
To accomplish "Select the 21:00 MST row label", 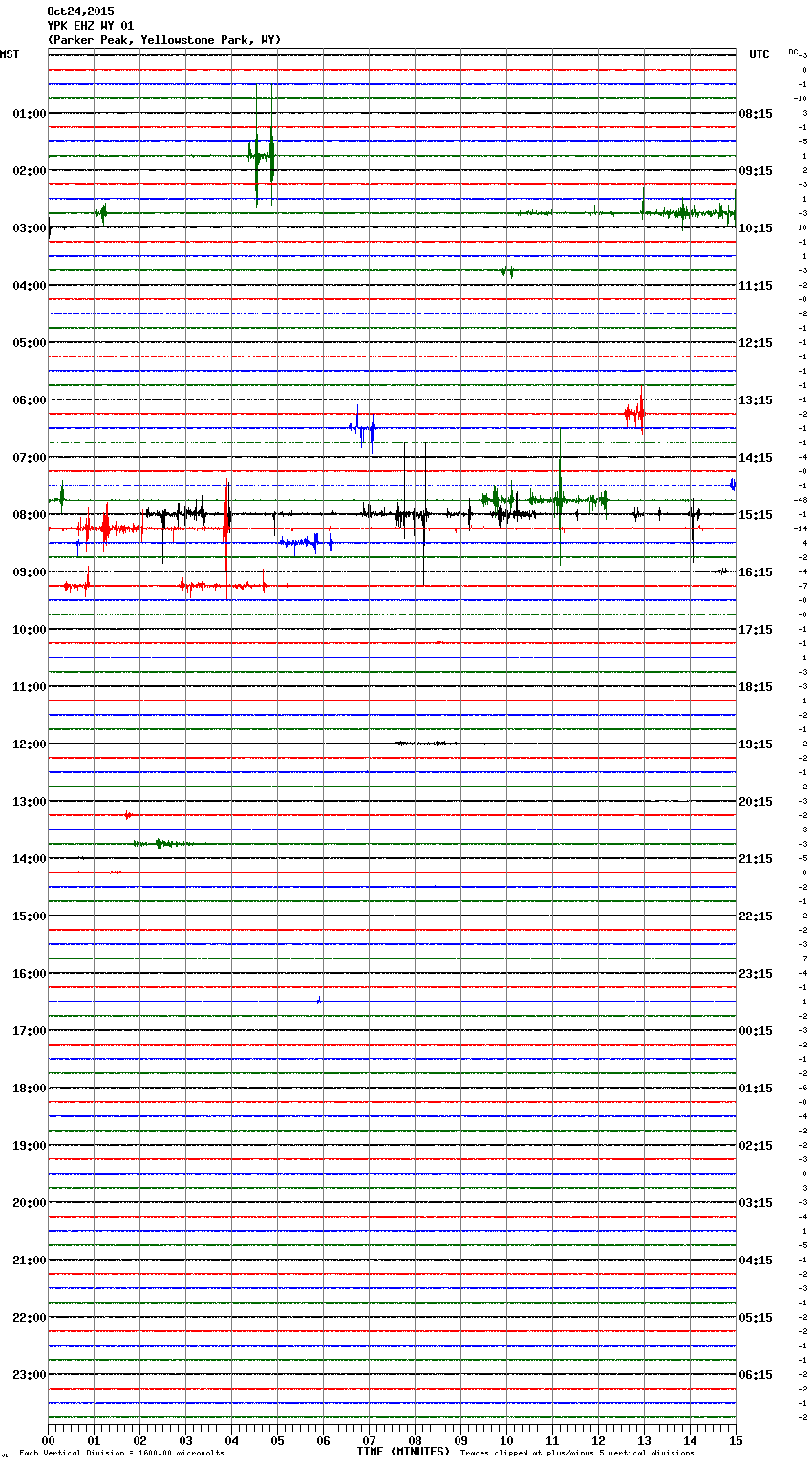I will click(x=30, y=1261).
